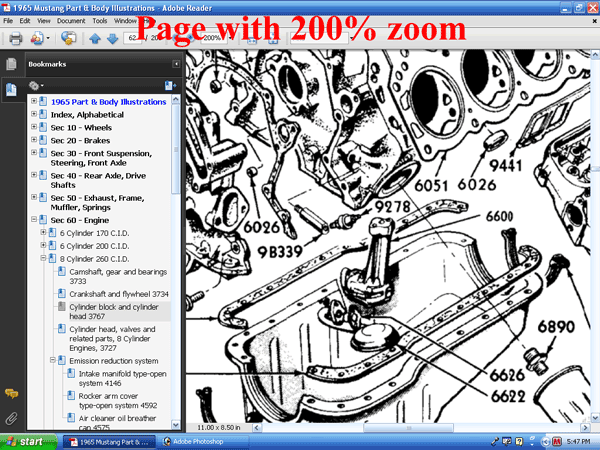
Task: Open Emission reduction system bookmark
Action: click(x=114, y=361)
